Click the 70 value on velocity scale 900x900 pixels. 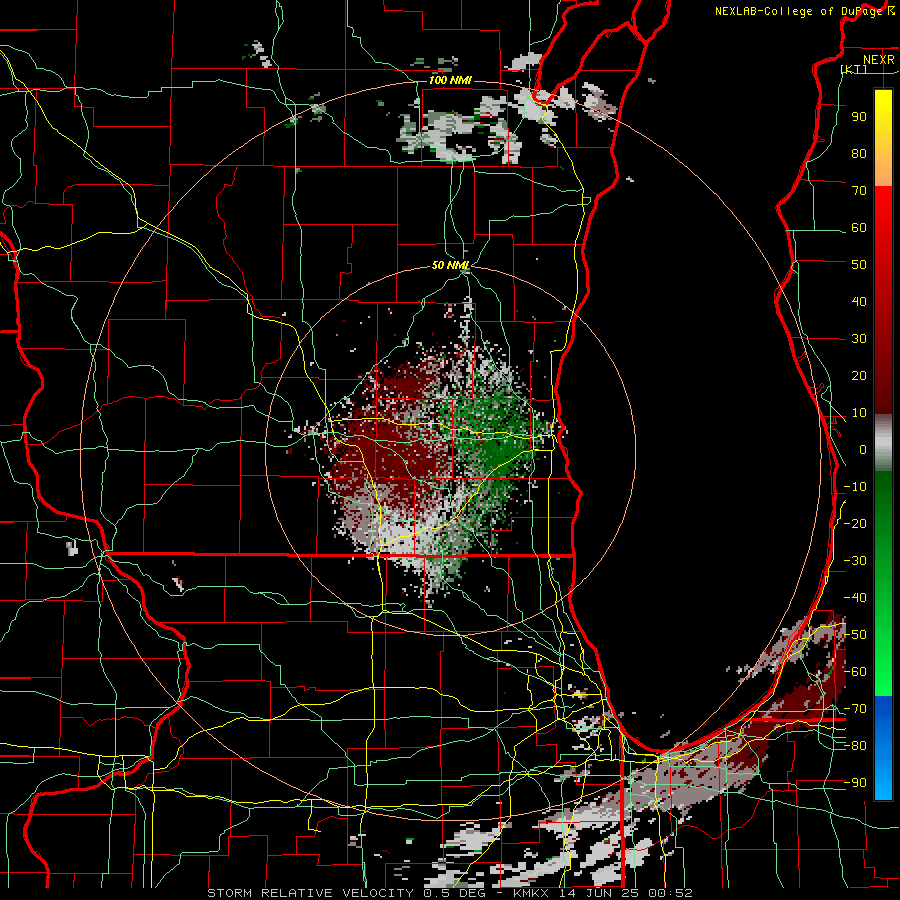point(859,191)
